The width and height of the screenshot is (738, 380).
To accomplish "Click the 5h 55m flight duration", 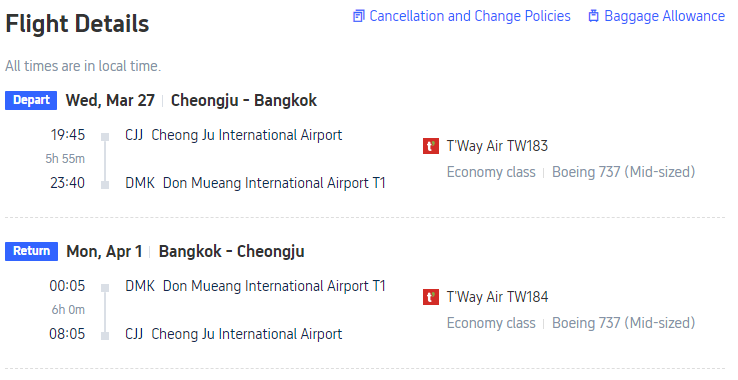I will 65,159.
